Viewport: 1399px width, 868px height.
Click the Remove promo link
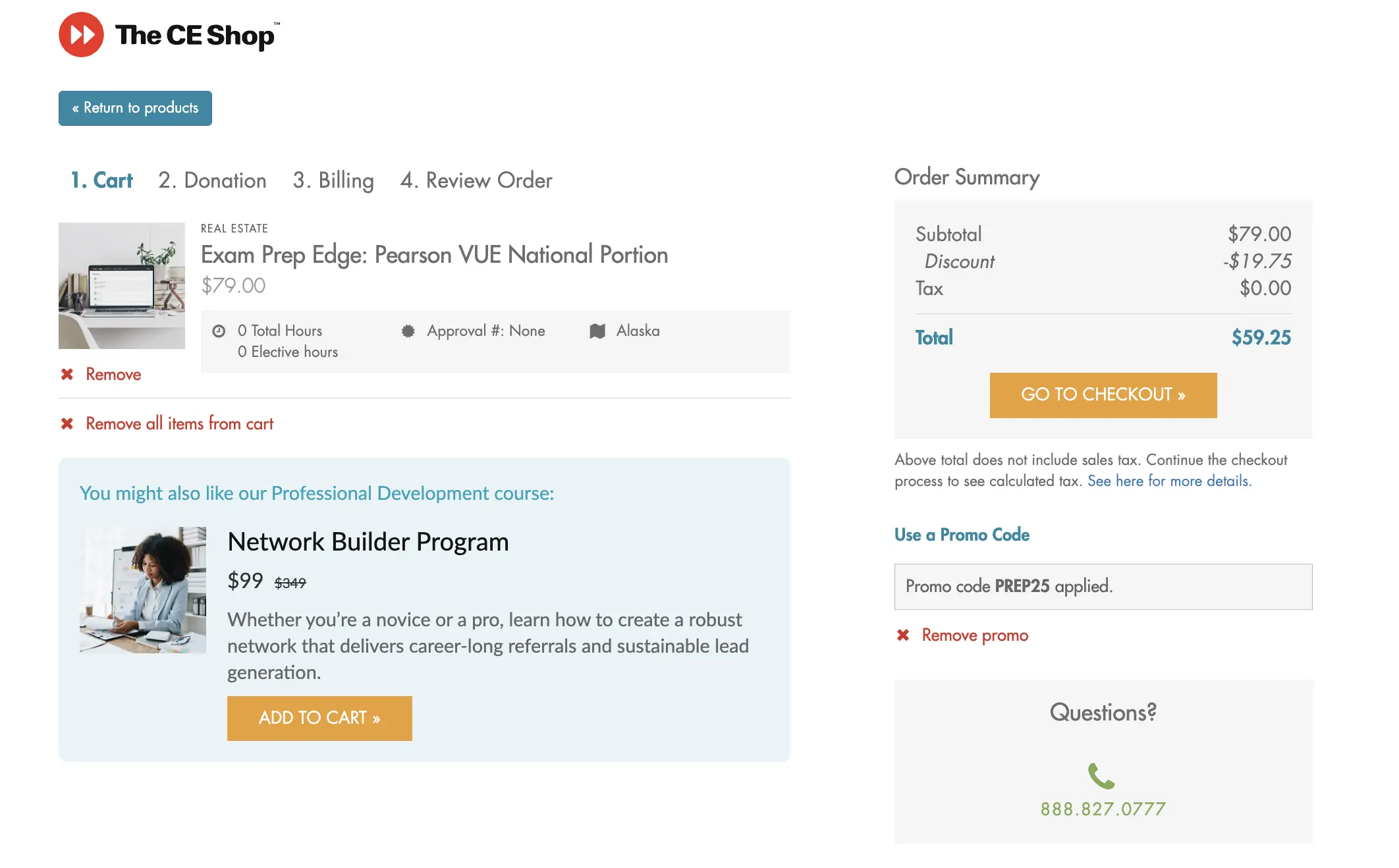975,635
